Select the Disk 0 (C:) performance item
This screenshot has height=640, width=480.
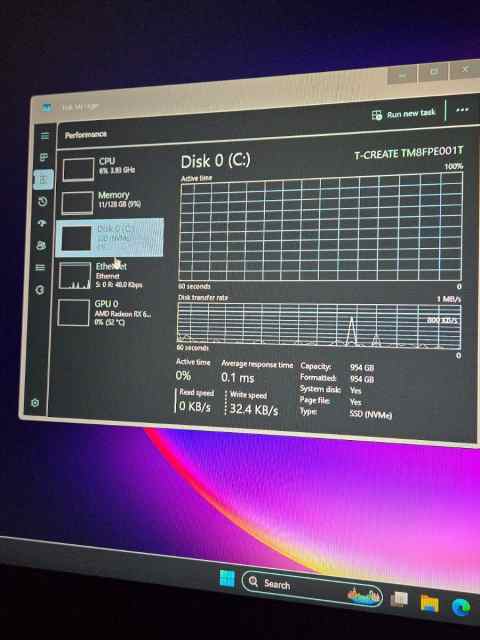point(109,238)
